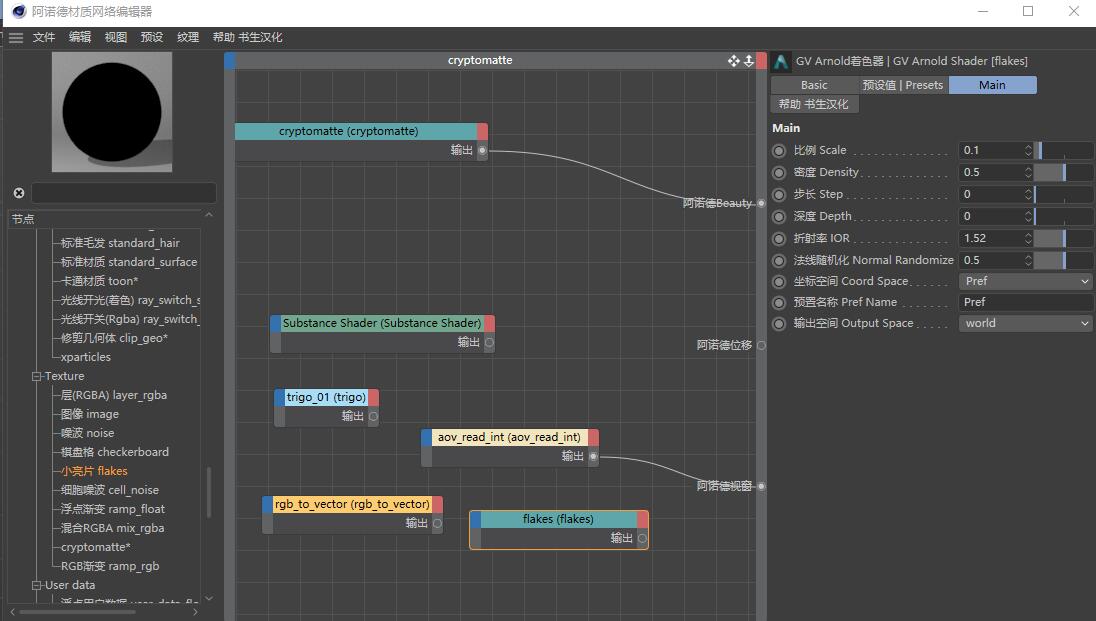This screenshot has width=1096, height=621.
Task: Click the material preview sphere thumbnail
Action: (112, 112)
